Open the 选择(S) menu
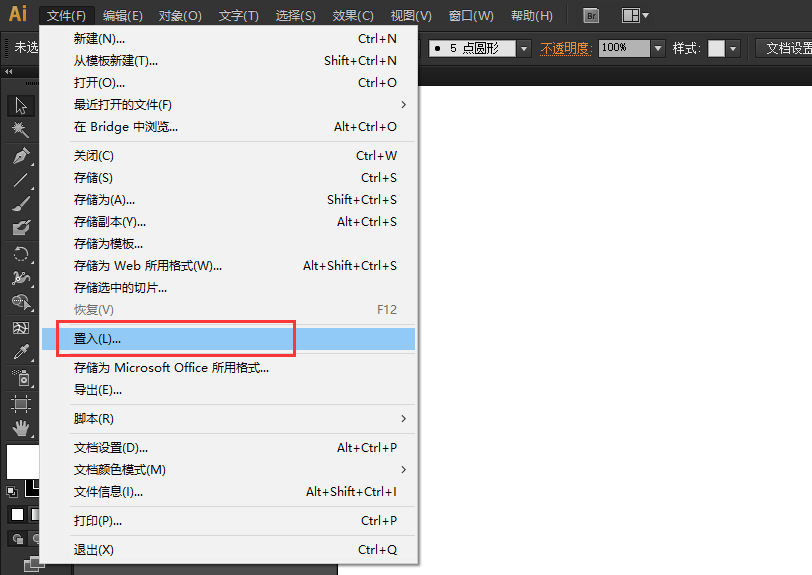Viewport: 812px width, 575px height. pyautogui.click(x=295, y=16)
